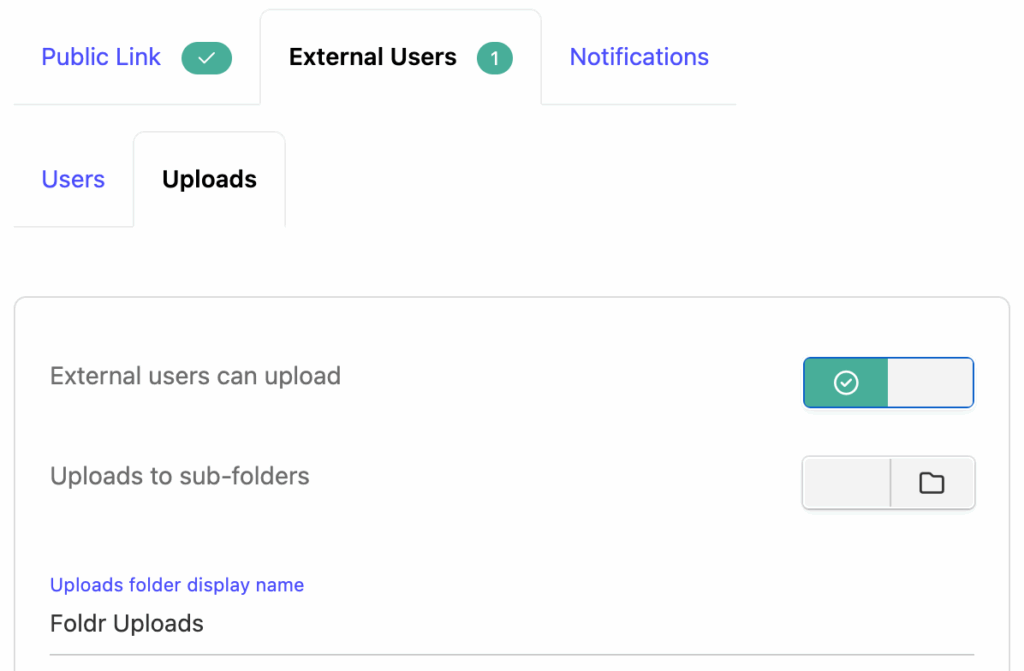Image resolution: width=1024 pixels, height=671 pixels.
Task: Enable the Uploads to sub-folders toggle
Action: (888, 483)
